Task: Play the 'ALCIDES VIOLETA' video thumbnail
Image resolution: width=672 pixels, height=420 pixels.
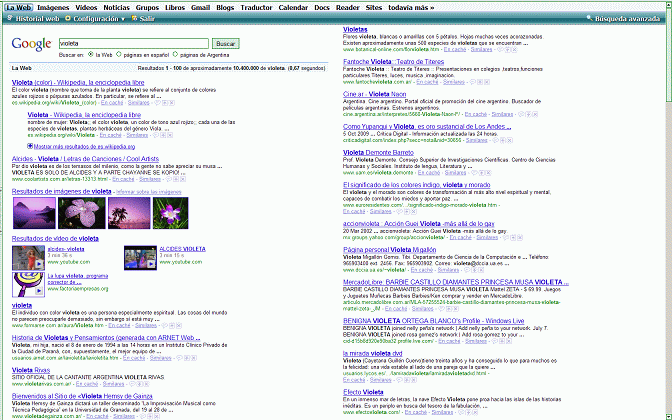Action: pyautogui.click(x=140, y=258)
